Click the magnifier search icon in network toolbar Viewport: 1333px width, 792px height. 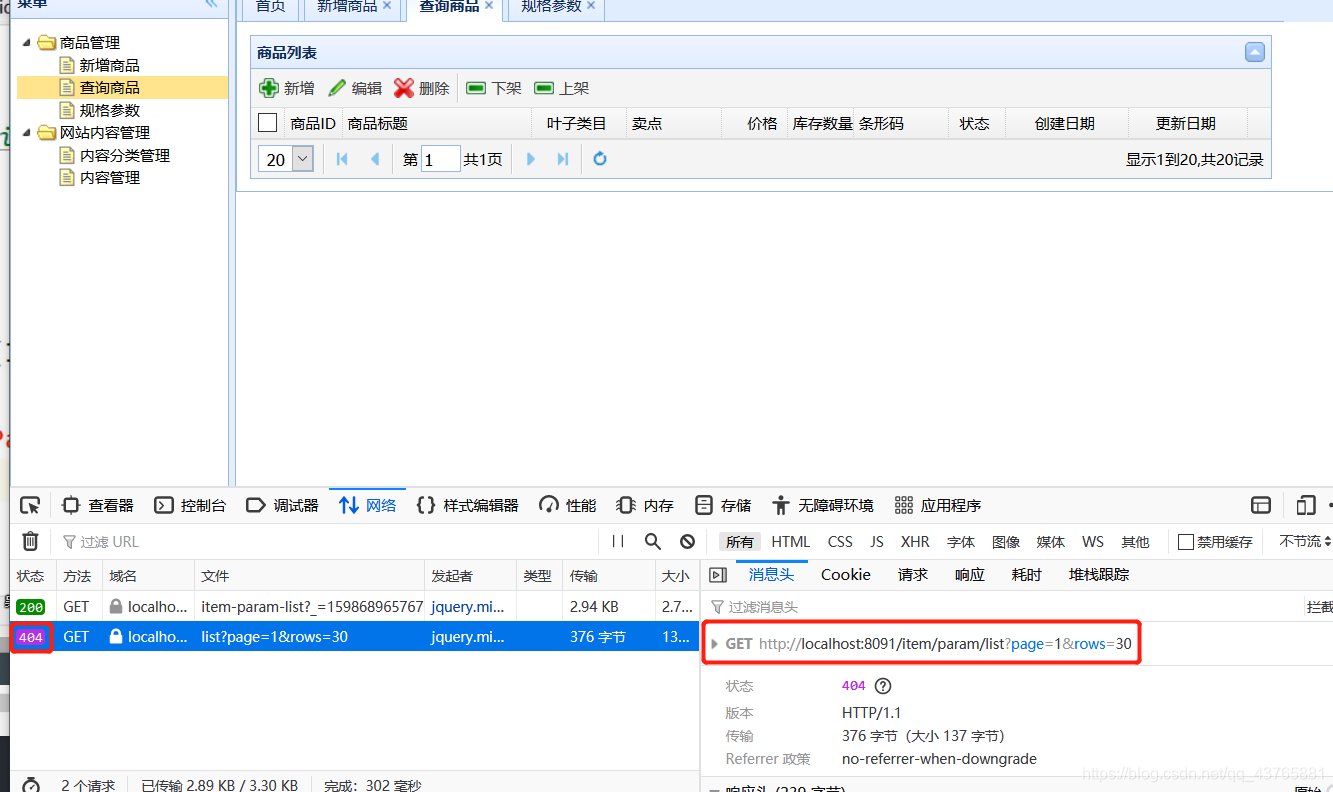pos(653,541)
